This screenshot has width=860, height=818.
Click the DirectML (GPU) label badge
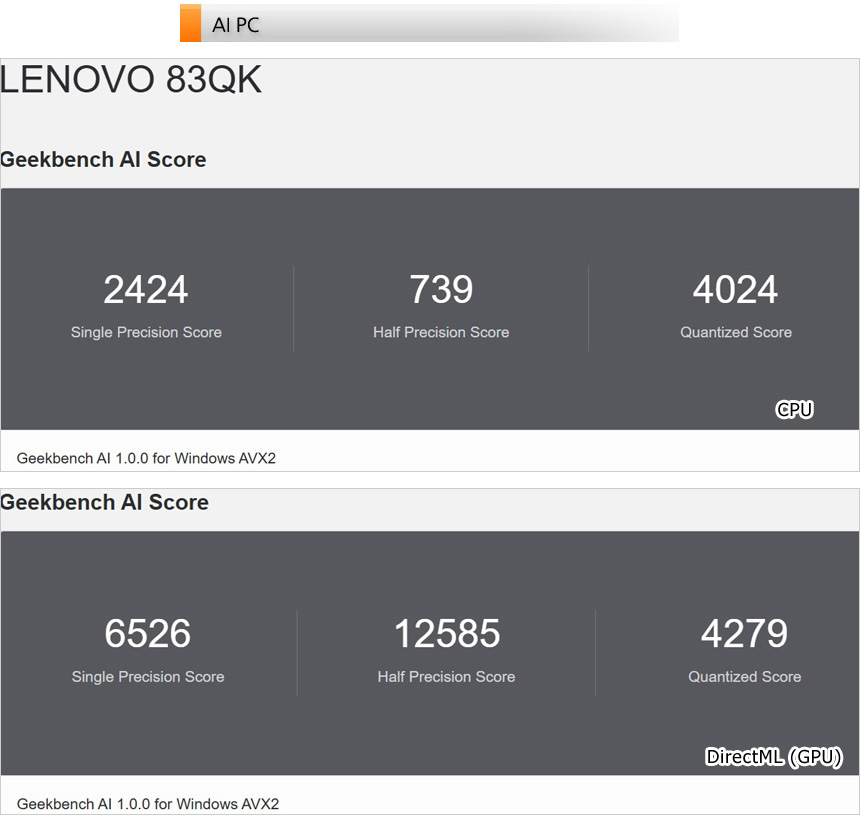point(773,757)
